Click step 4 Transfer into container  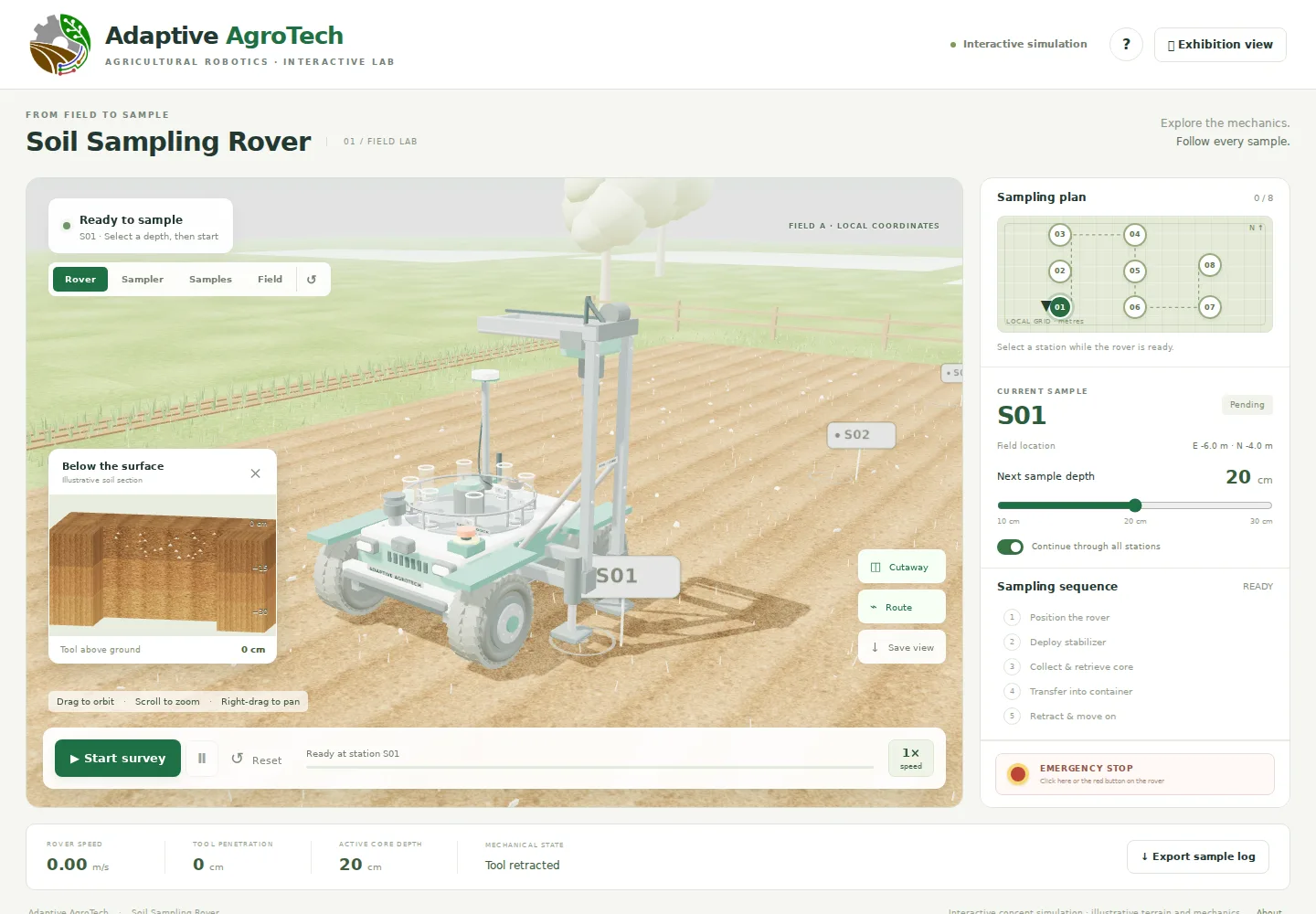(1069, 692)
